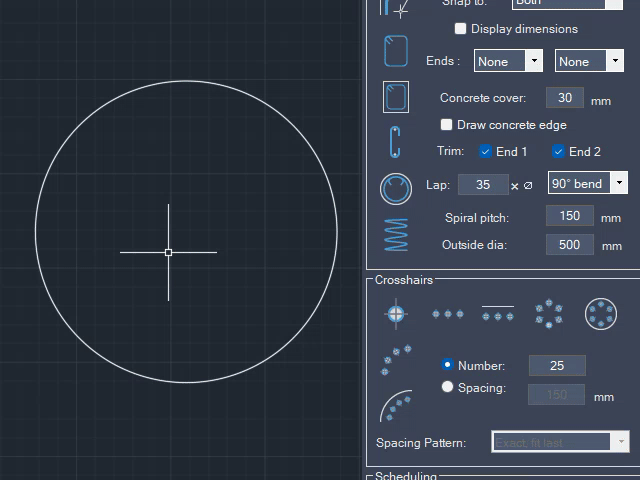This screenshot has width=640, height=480.
Task: Select the free circular bar pattern icon
Action: (x=548, y=314)
